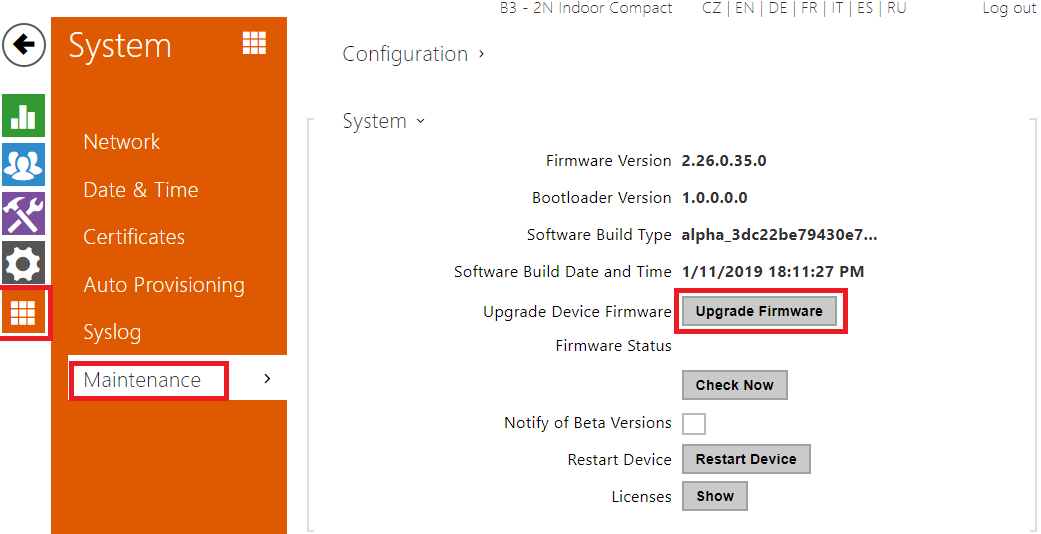Screen dimensions: 1041x534
Task: Click the Check Now button
Action: coord(735,385)
